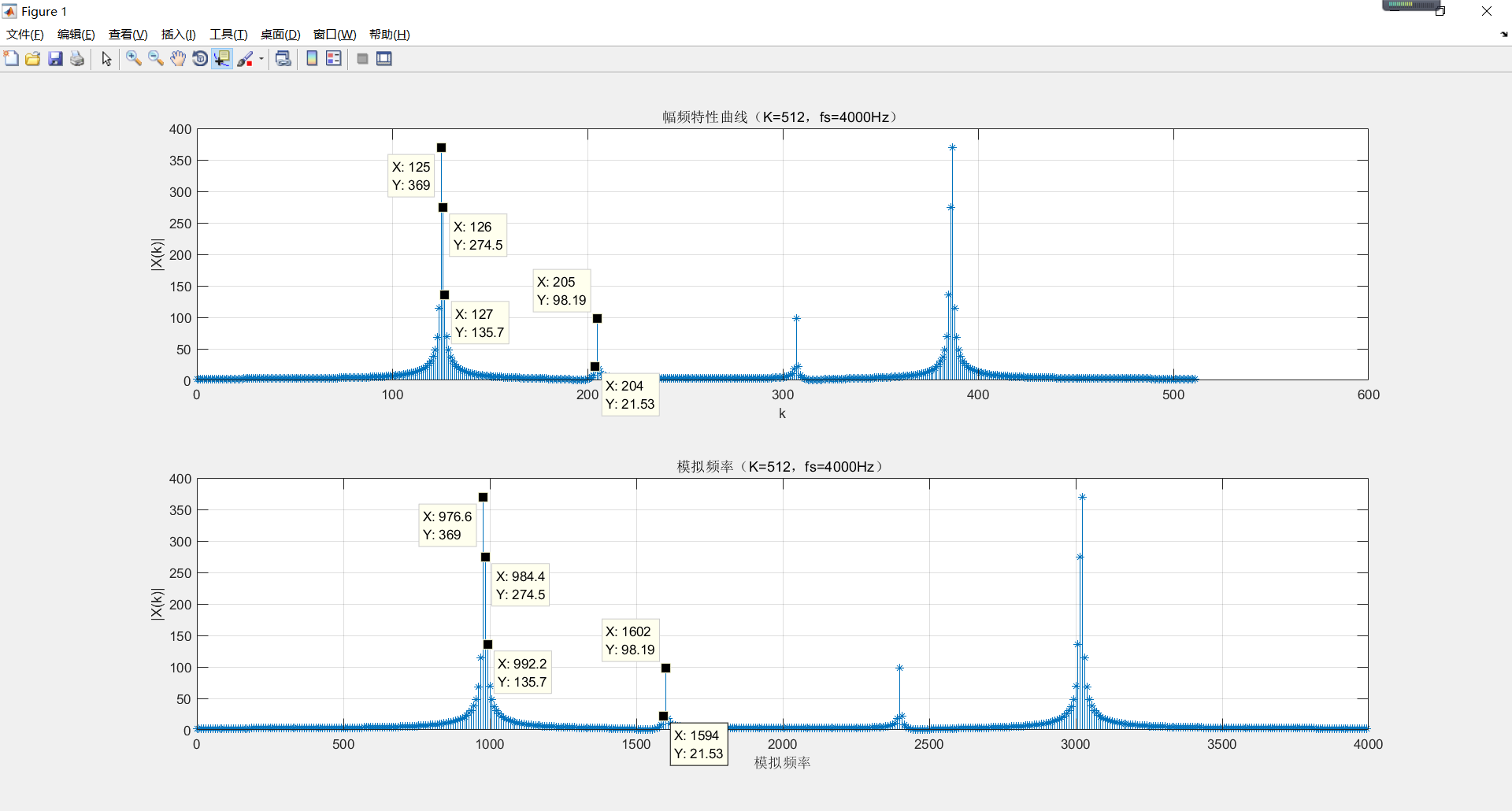Enable the Rotate 3D tool

(200, 58)
